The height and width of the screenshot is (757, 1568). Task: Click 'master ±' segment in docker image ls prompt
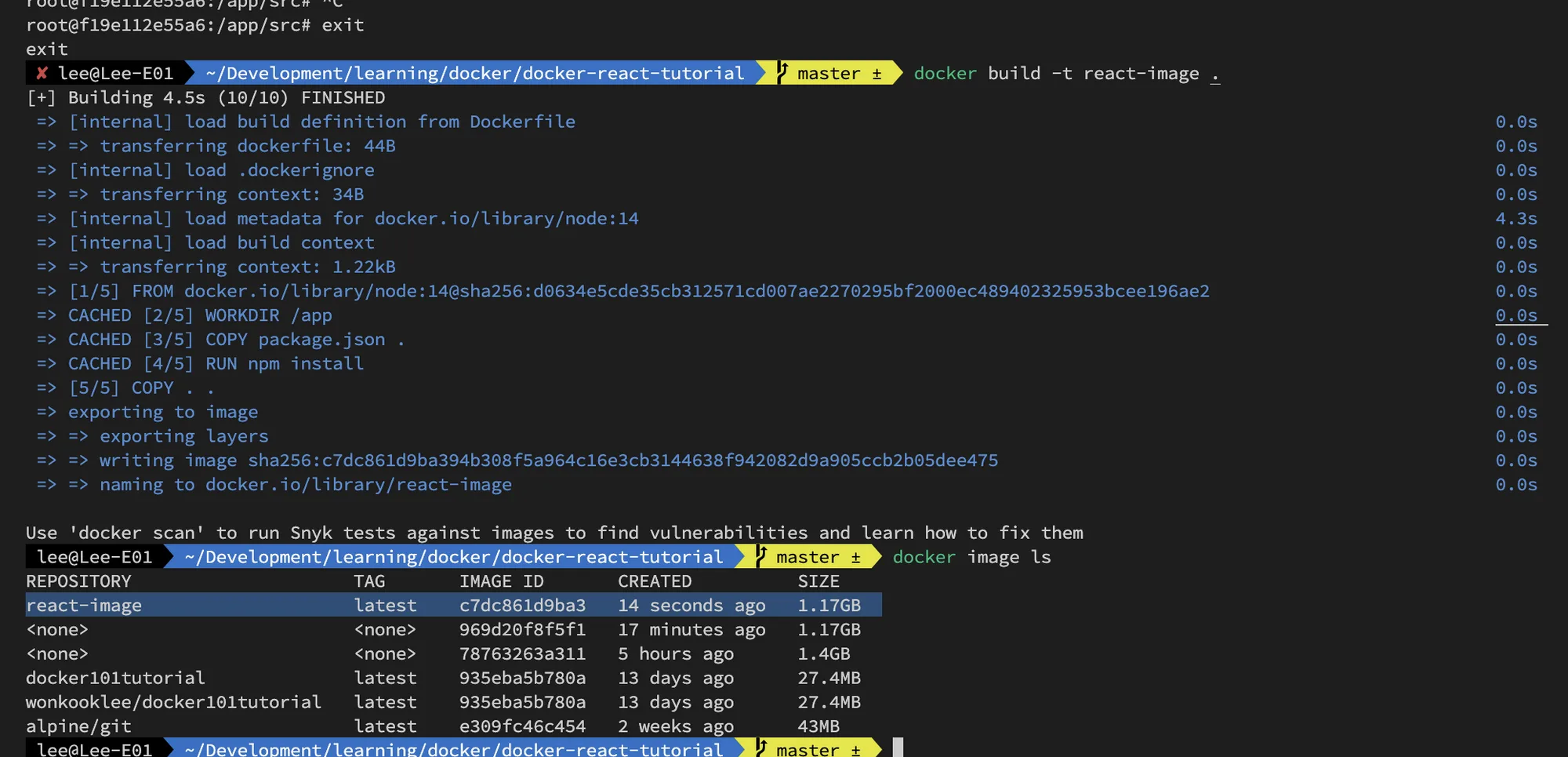[x=818, y=557]
